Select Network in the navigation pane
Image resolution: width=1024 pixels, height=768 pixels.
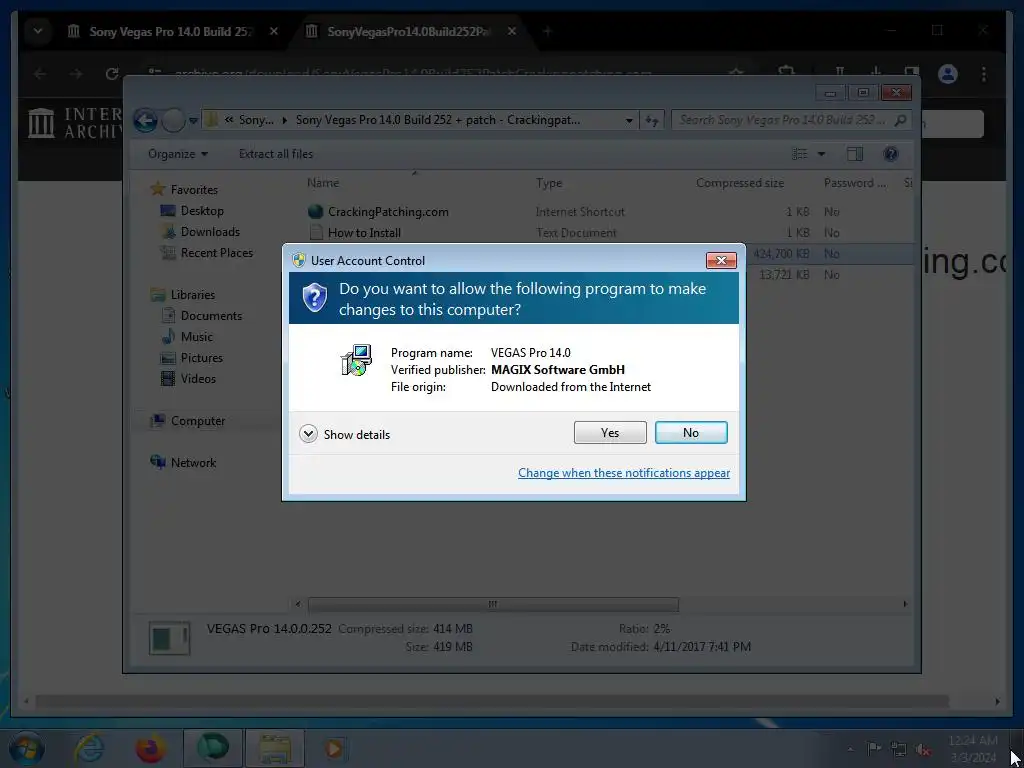[x=193, y=462]
